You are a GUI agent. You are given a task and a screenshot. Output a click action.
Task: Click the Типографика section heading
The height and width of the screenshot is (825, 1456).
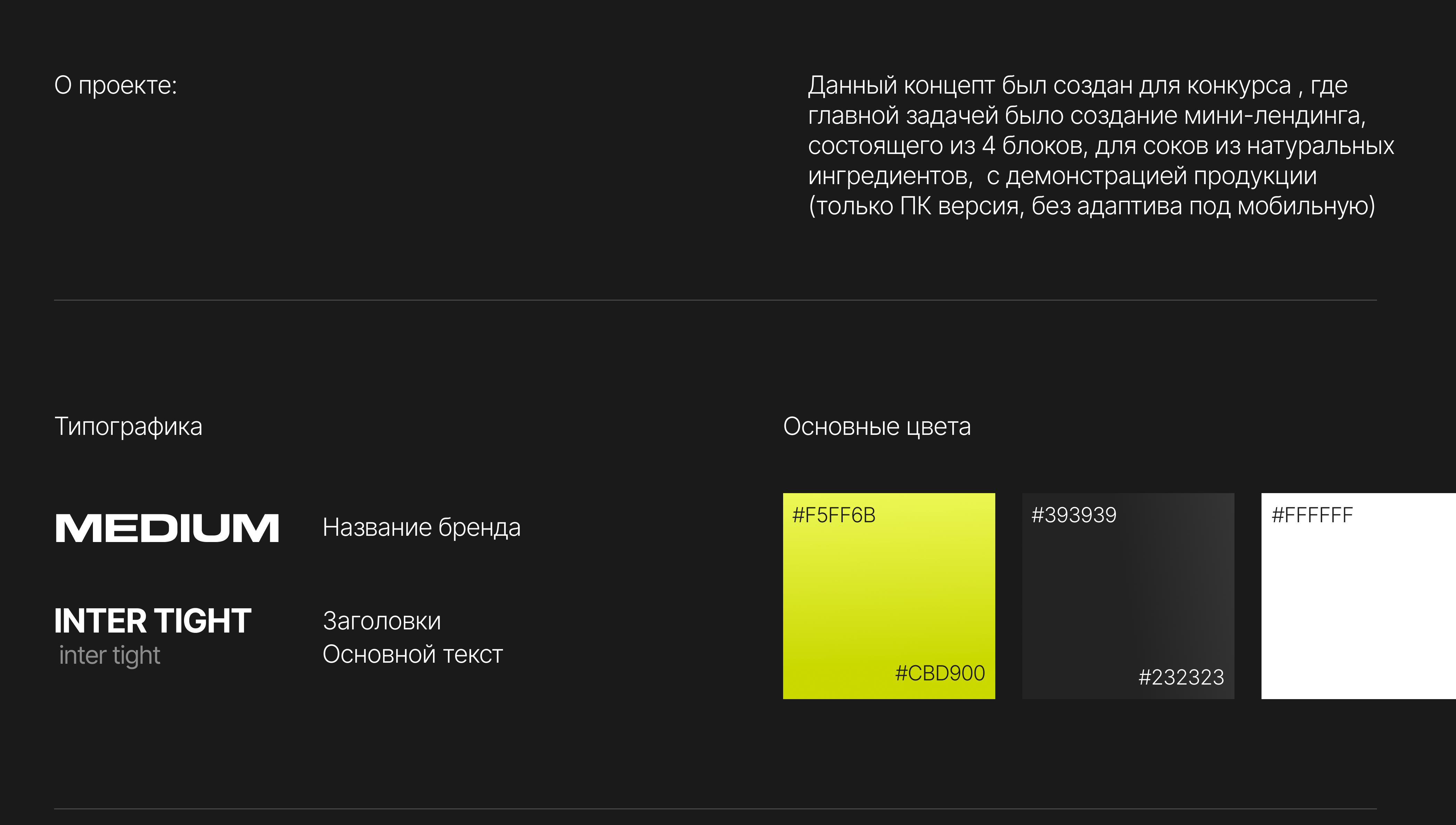point(129,427)
